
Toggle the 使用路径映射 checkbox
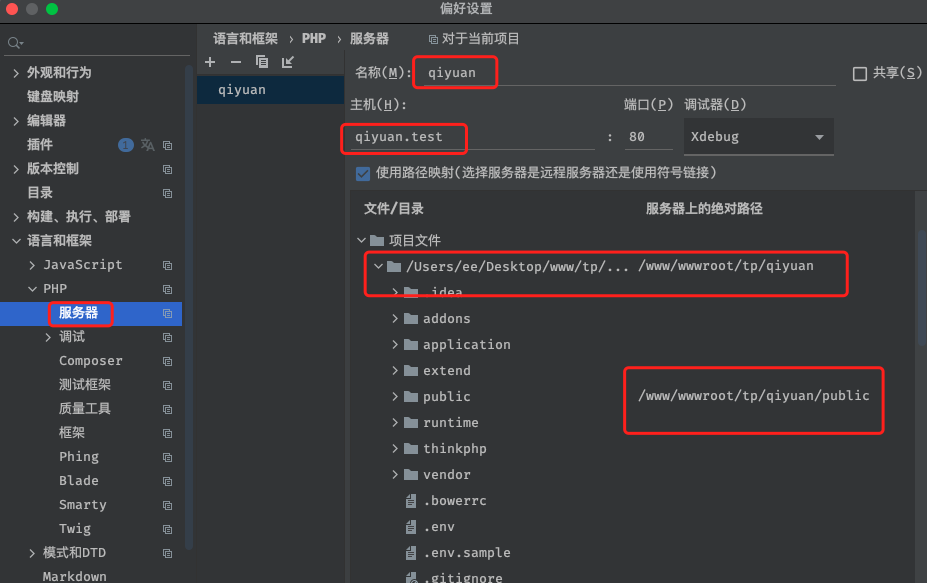tap(362, 173)
